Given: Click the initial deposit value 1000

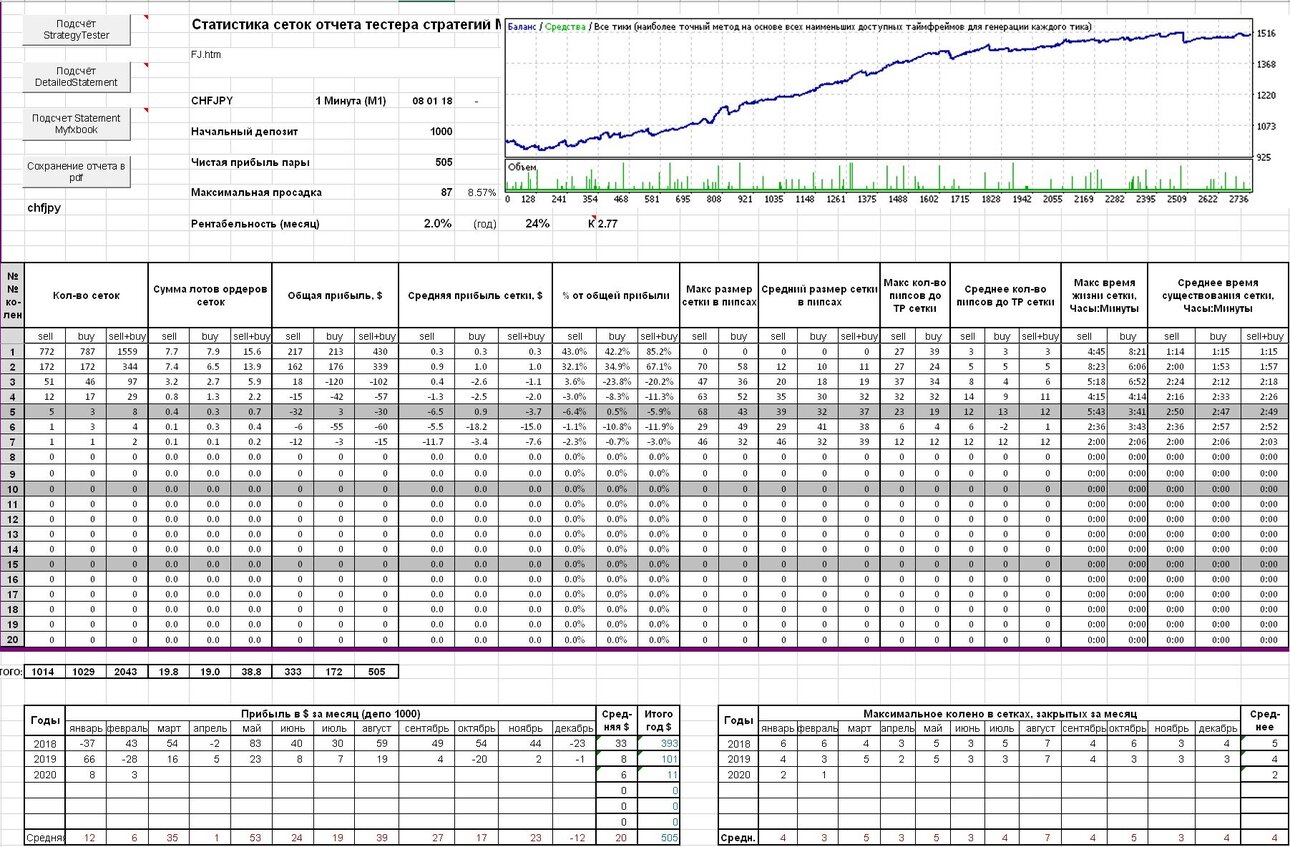Looking at the screenshot, I should coord(441,131).
